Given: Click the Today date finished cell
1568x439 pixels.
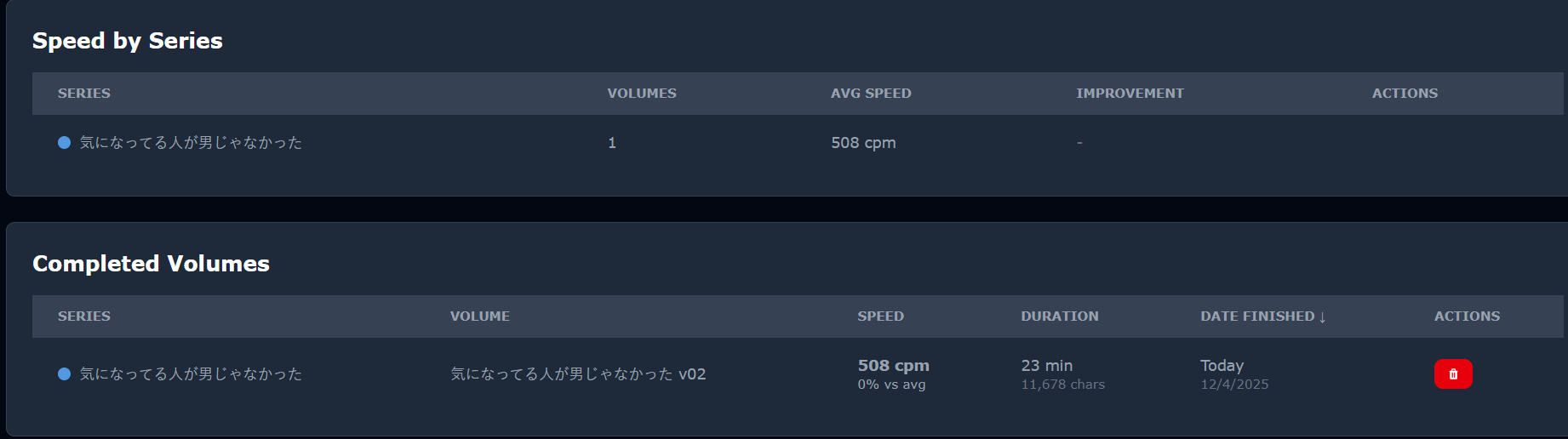Looking at the screenshot, I should (1222, 366).
